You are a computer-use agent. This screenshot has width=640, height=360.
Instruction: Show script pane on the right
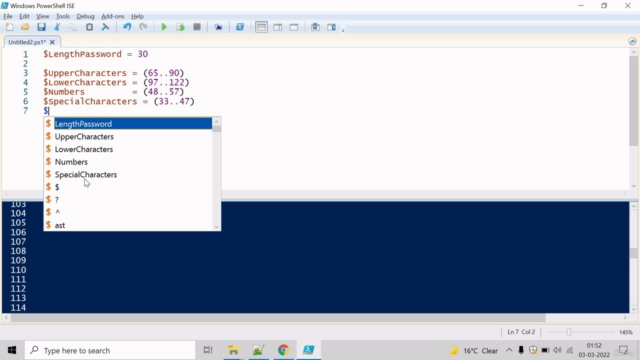[x=278, y=27]
